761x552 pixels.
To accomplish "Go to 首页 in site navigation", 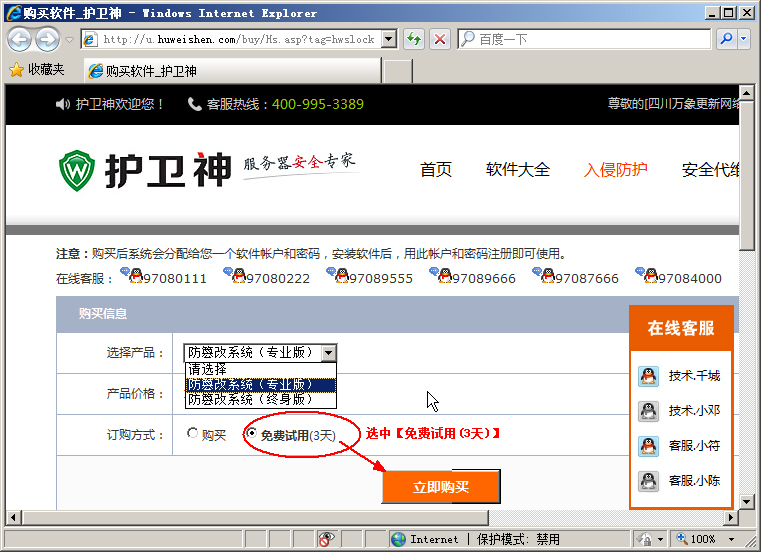I will 435,169.
